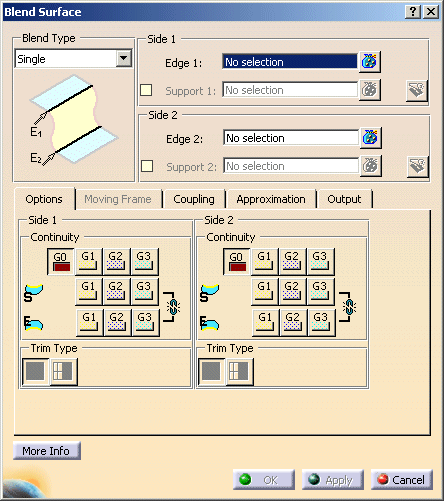This screenshot has width=444, height=501.
Task: Click the greyed Support 1 selection icon
Action: coord(370,90)
